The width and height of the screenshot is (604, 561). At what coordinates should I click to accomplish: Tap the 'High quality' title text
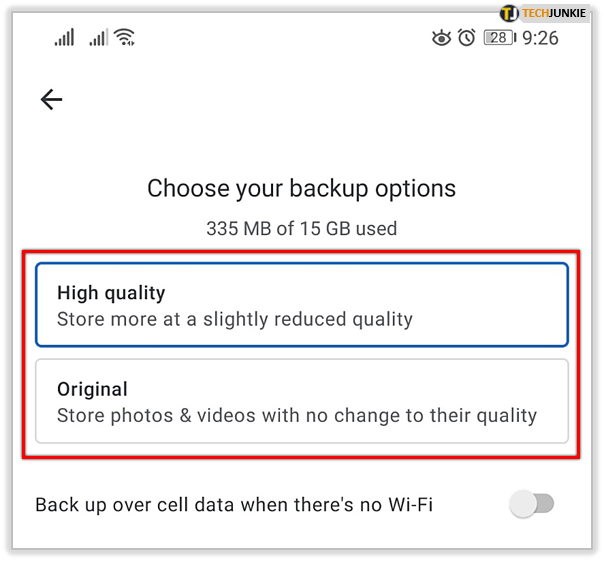click(111, 293)
